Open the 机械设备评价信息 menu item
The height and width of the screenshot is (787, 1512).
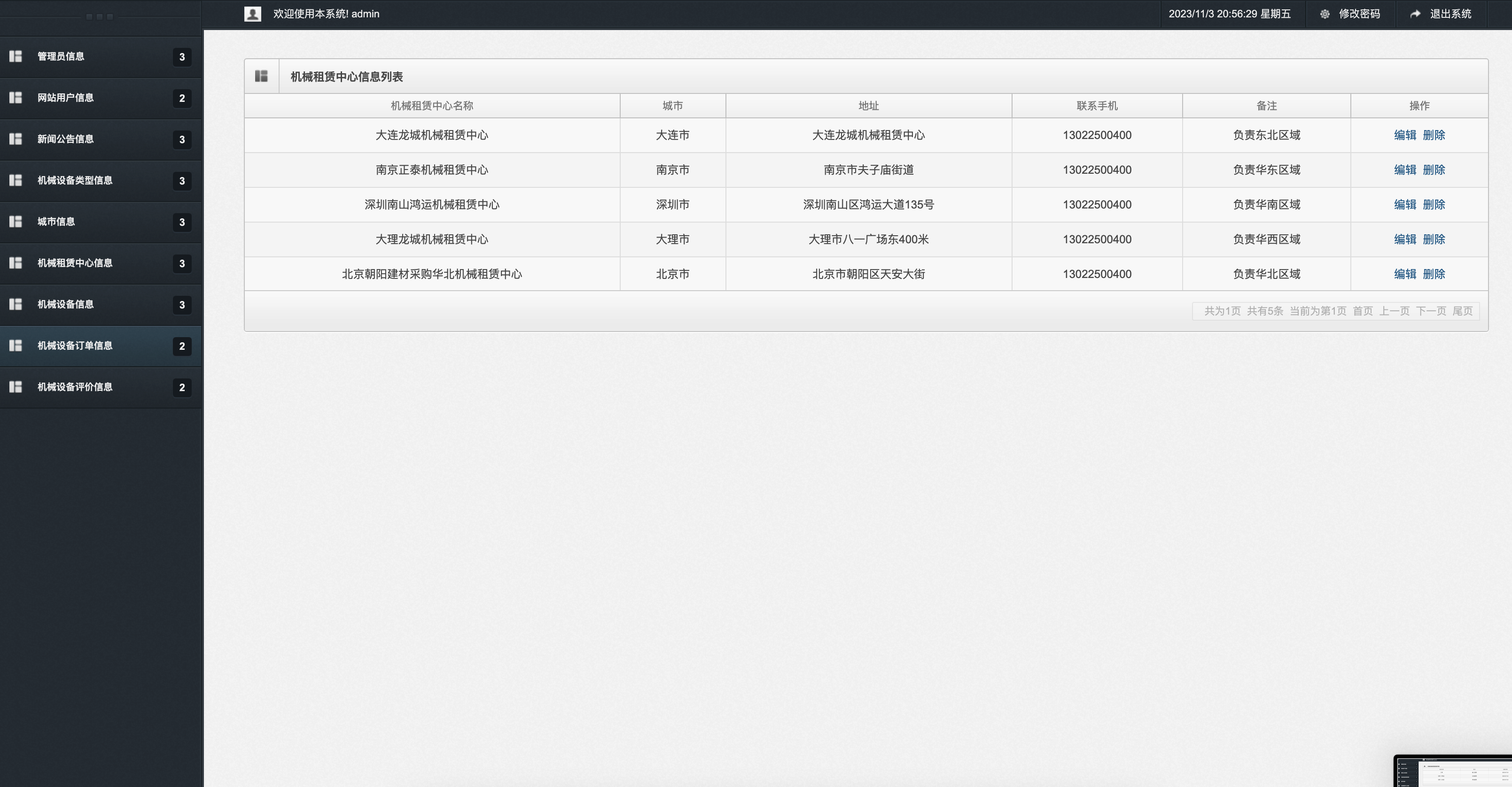click(75, 387)
